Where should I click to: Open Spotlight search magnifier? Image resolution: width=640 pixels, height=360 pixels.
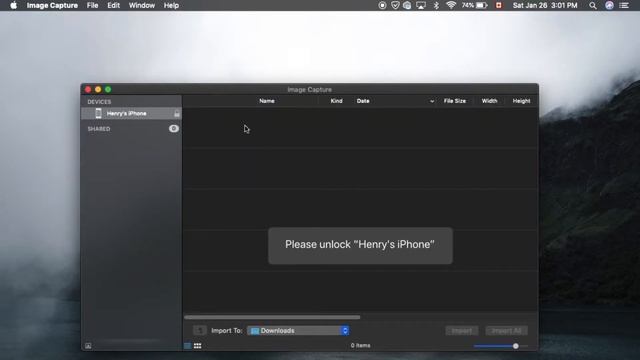593,5
